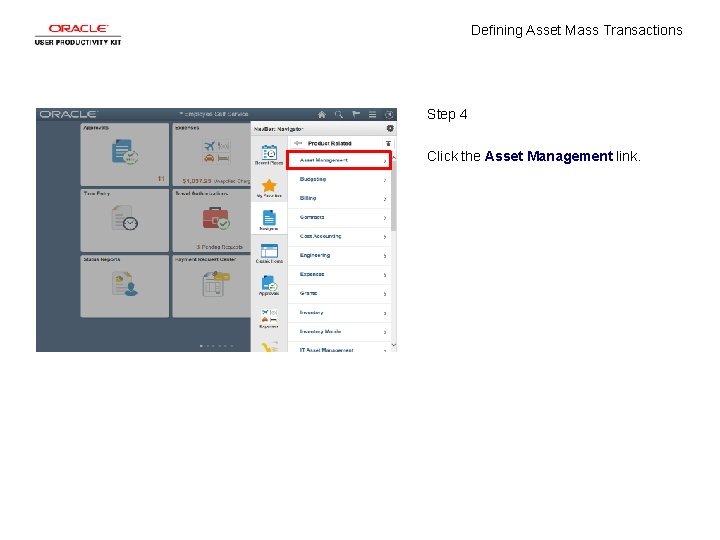Click the navigator list scrollbar thumb

(394, 195)
